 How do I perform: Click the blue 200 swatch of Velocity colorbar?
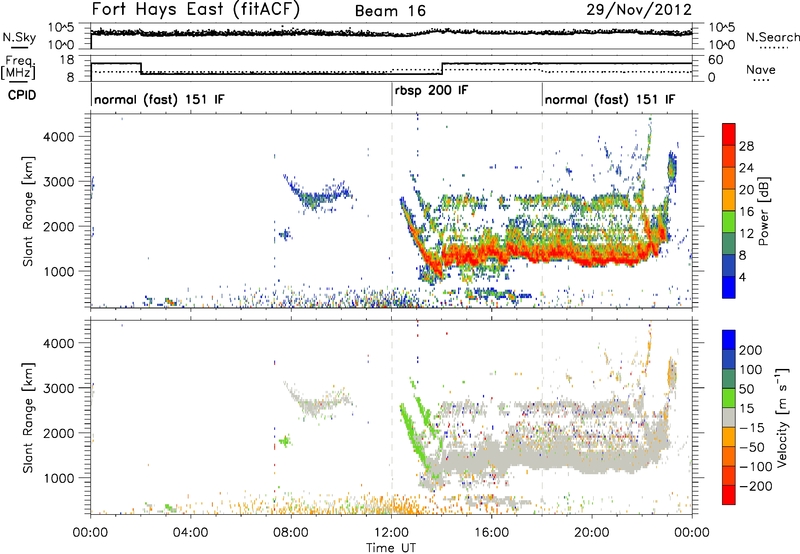pyautogui.click(x=729, y=340)
